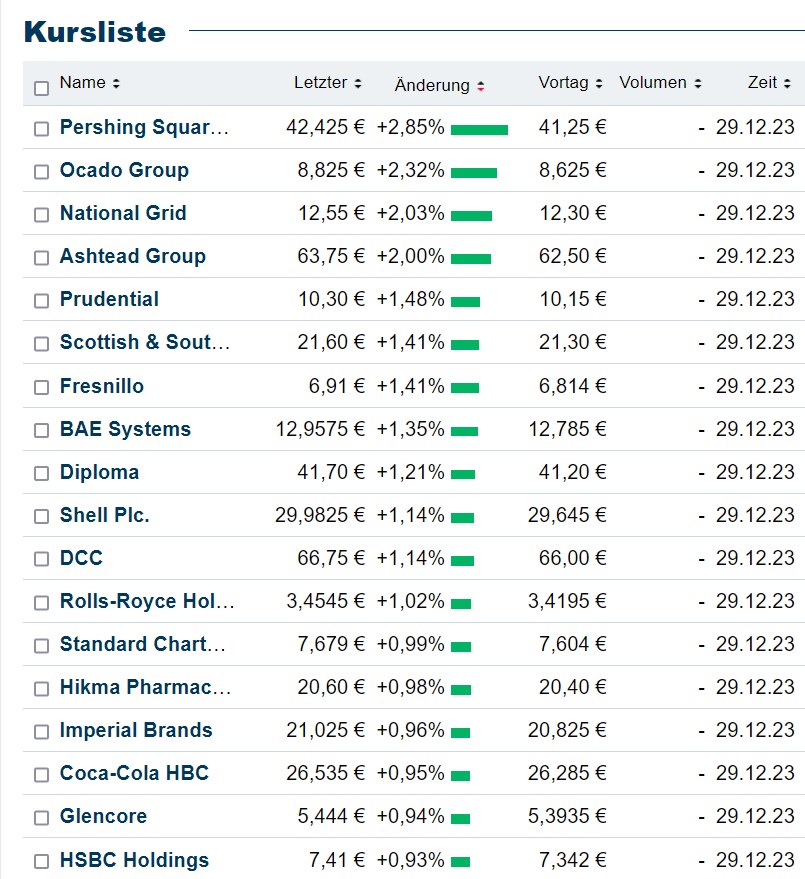805x879 pixels.
Task: Click sort arrows next to Letzter
Action: tap(358, 84)
